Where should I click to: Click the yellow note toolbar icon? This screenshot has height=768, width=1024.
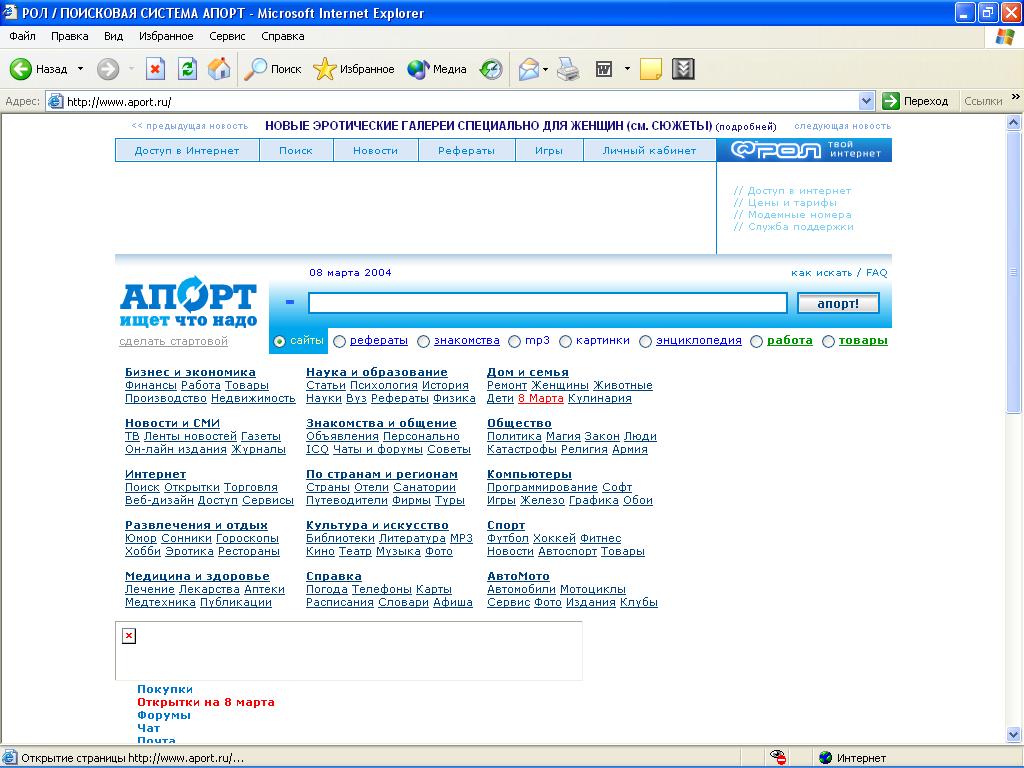650,69
